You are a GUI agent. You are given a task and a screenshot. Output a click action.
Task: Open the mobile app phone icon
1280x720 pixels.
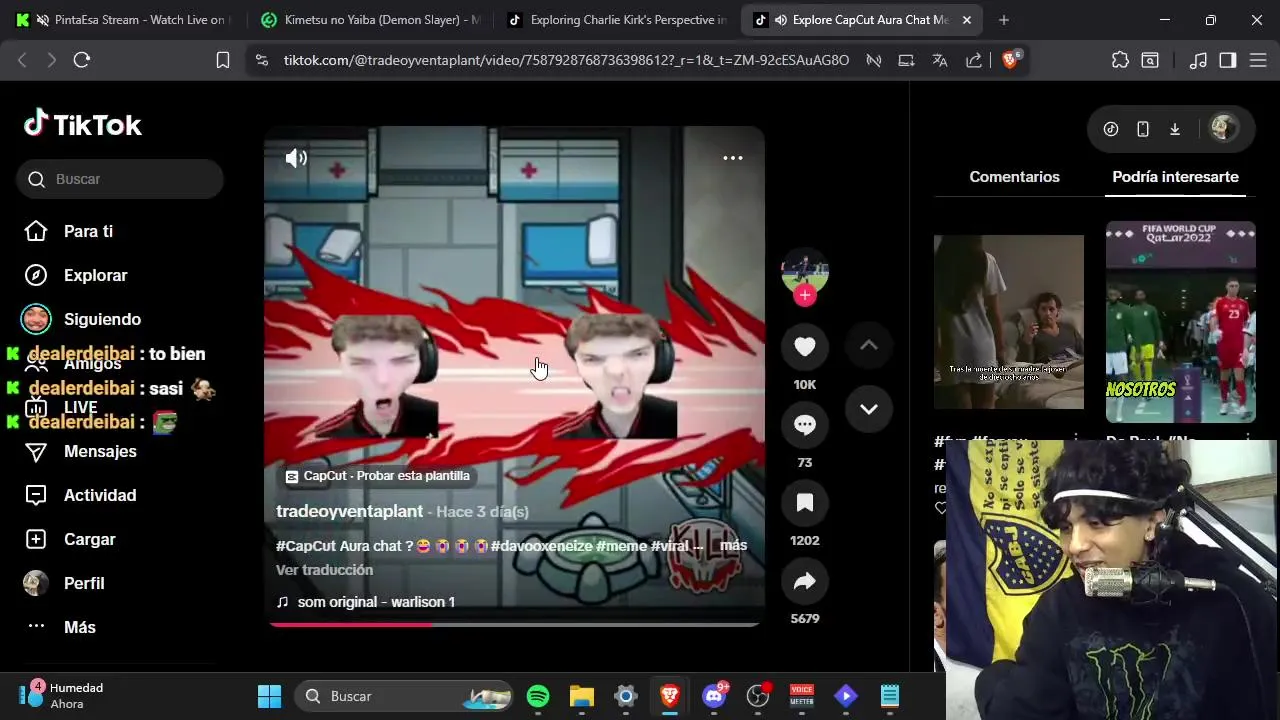click(1143, 129)
